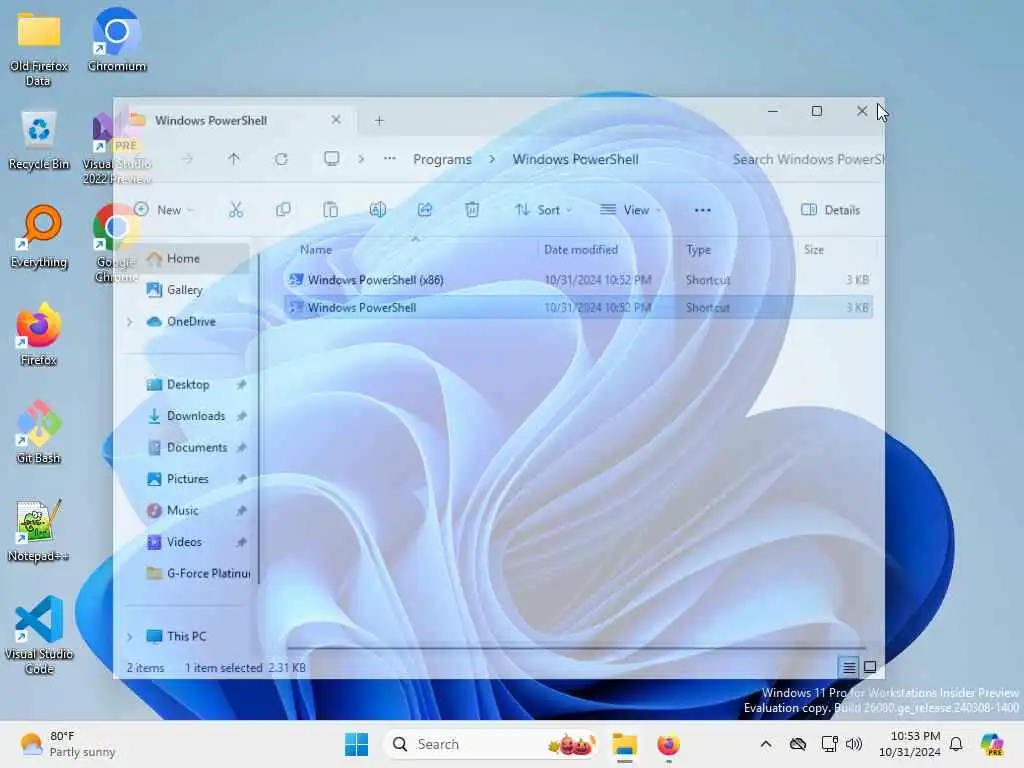Screen dimensions: 1024x768
Task: Close the Windows PowerShell tab
Action: pyautogui.click(x=336, y=120)
